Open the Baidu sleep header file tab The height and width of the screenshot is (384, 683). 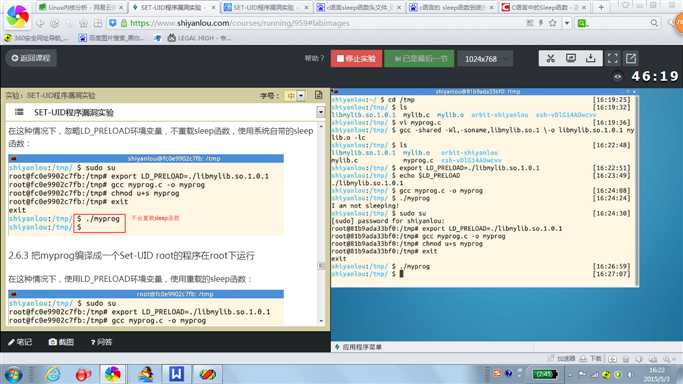pos(358,7)
